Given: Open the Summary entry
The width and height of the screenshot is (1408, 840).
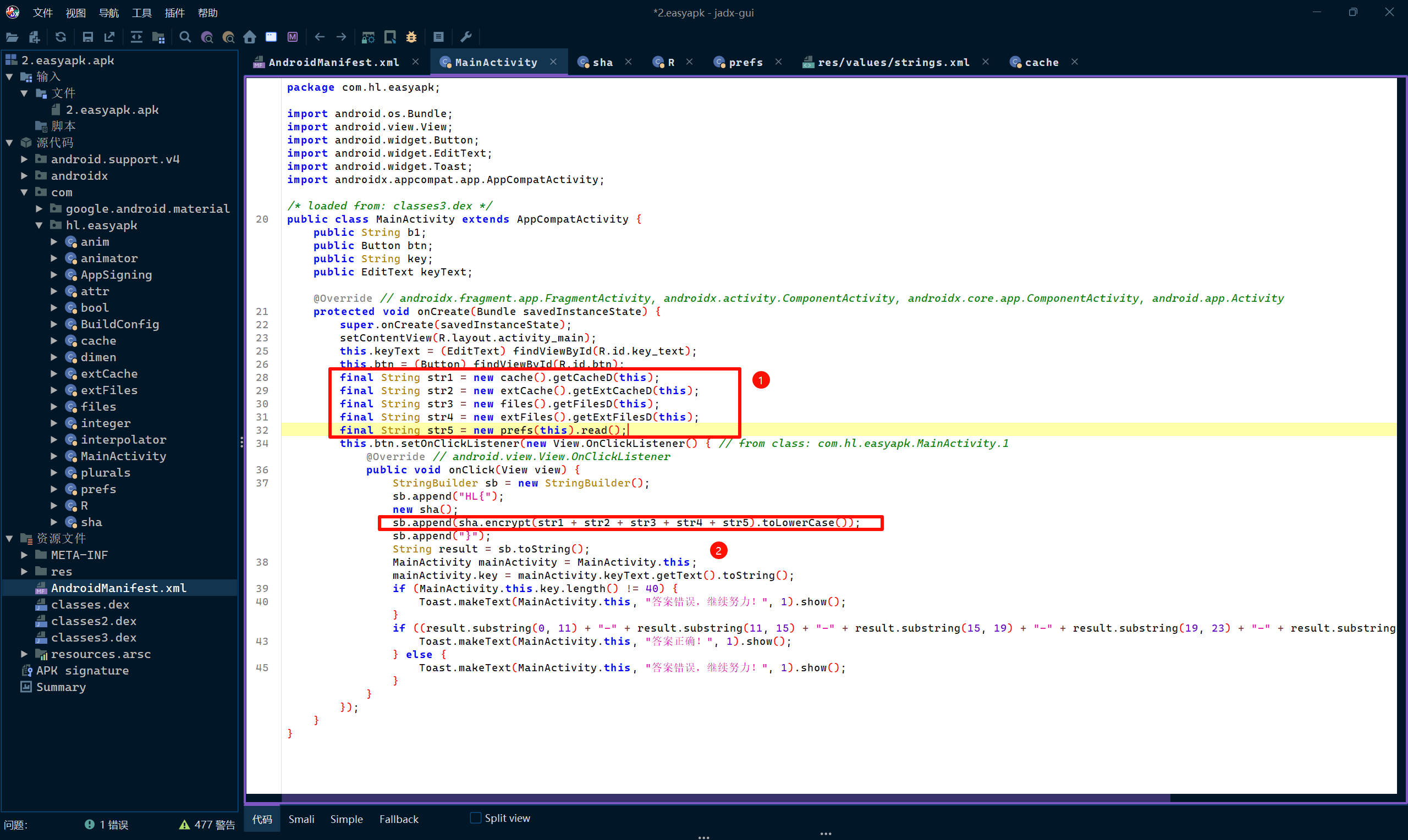Looking at the screenshot, I should click(x=61, y=687).
